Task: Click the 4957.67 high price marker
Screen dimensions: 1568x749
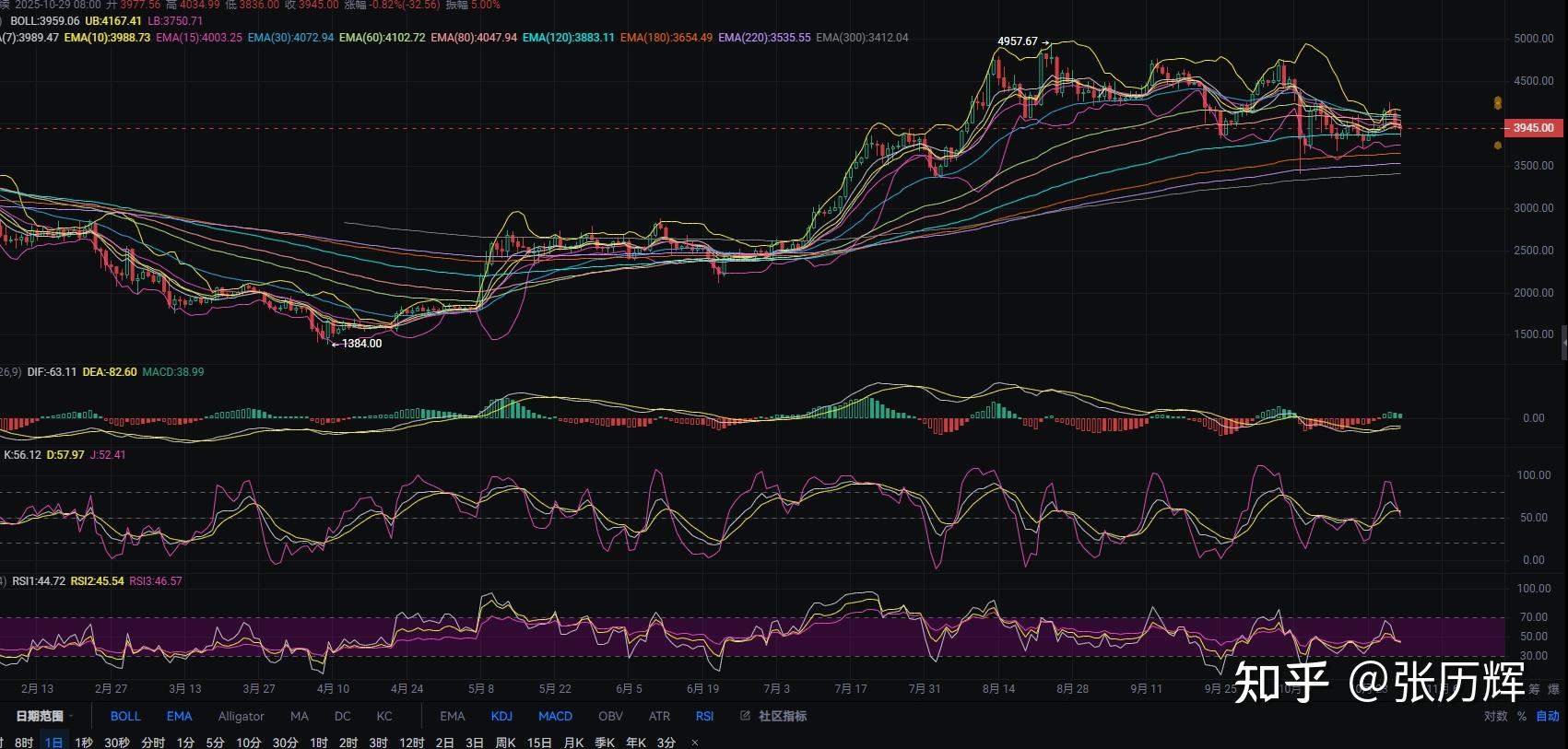Action: [x=1017, y=41]
